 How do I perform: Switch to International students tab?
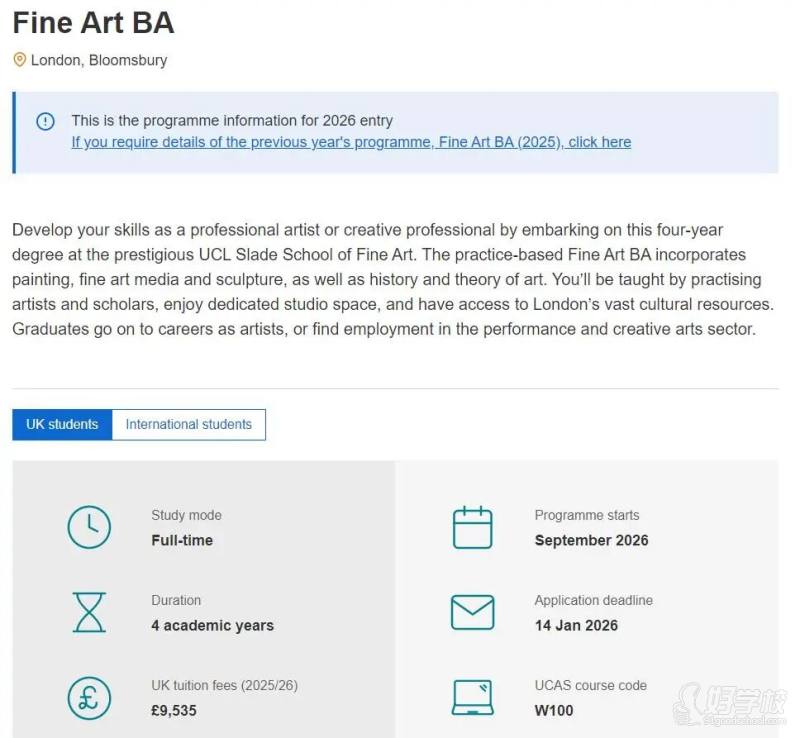[189, 424]
